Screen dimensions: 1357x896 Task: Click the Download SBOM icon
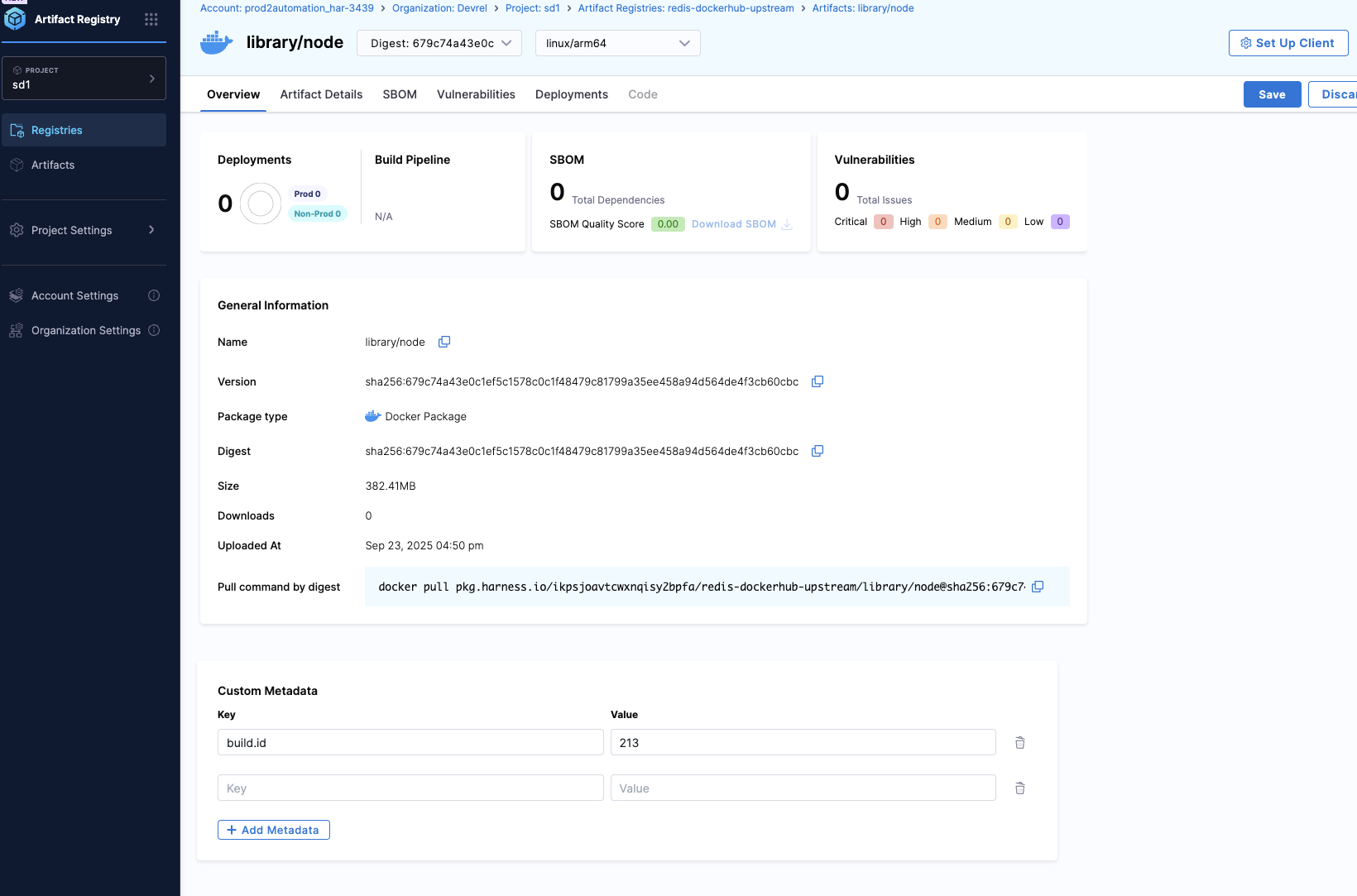787,223
